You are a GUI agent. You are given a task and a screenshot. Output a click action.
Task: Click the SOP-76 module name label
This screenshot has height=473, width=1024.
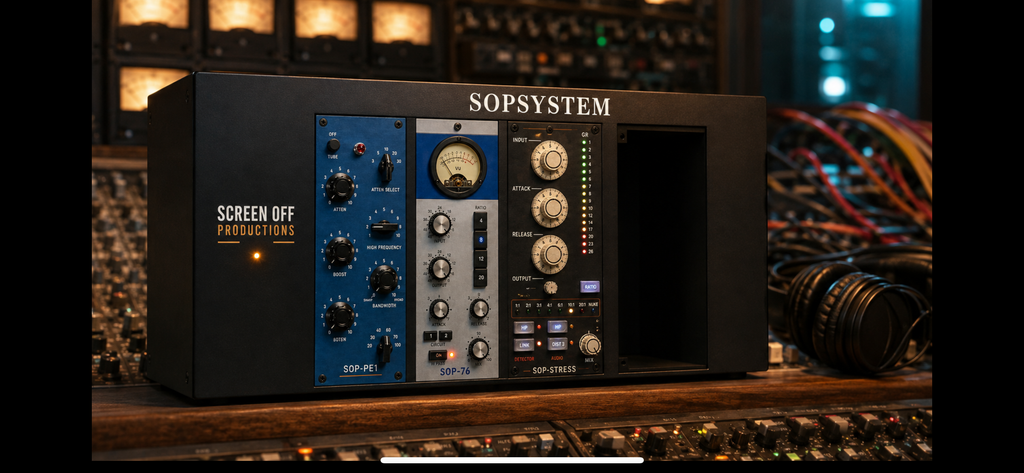pos(455,372)
